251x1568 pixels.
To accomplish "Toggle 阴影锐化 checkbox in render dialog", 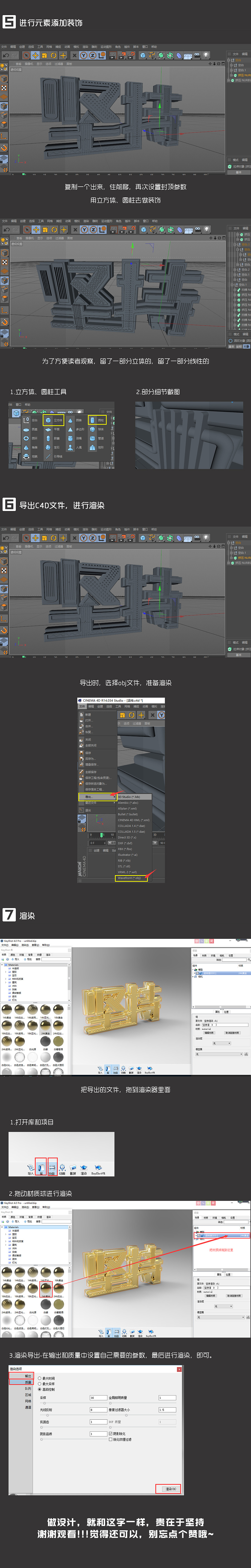I will [x=111, y=1434].
